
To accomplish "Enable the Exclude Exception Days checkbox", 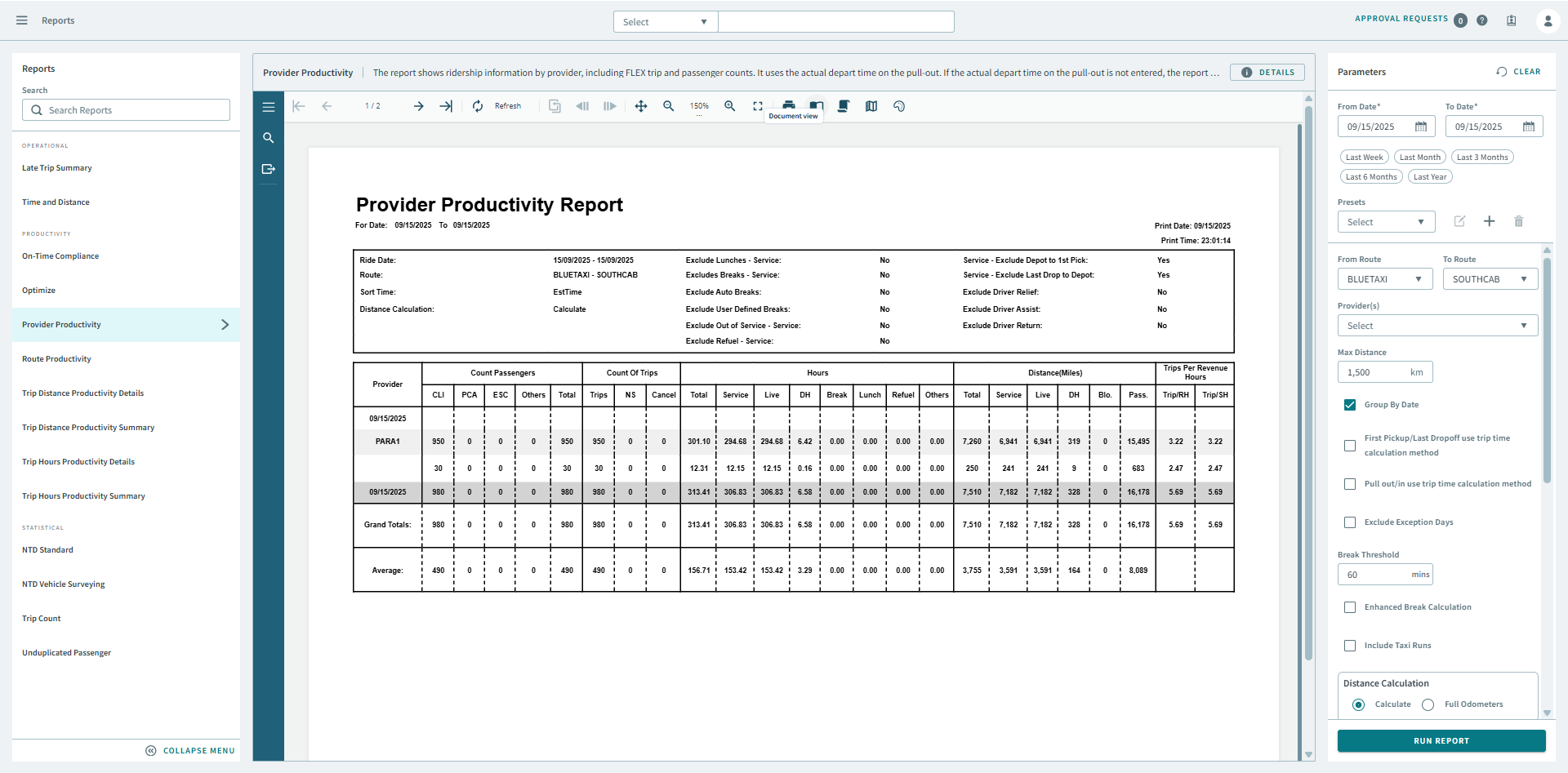I will pyautogui.click(x=1350, y=522).
